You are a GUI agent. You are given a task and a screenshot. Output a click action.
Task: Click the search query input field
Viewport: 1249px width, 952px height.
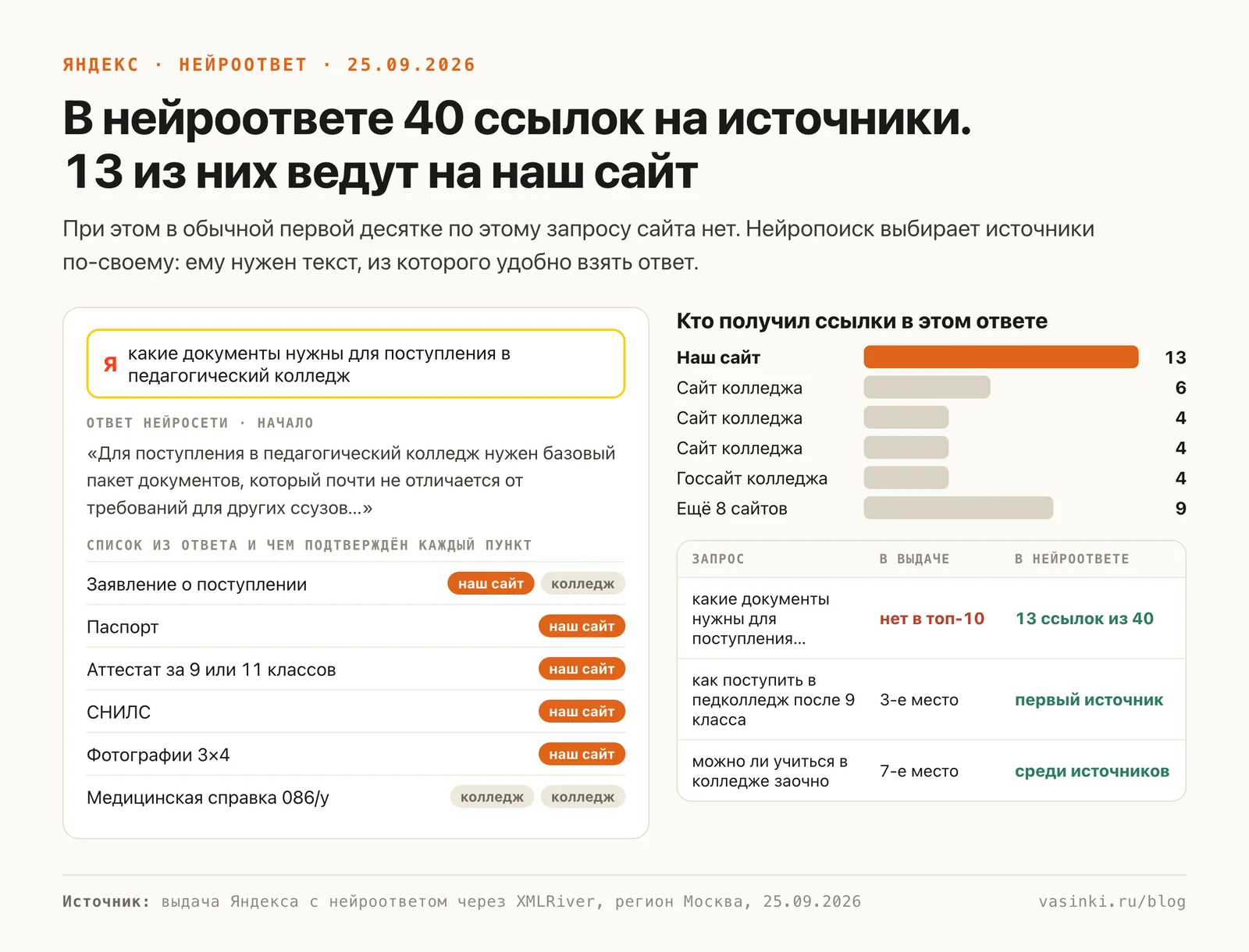coord(356,364)
